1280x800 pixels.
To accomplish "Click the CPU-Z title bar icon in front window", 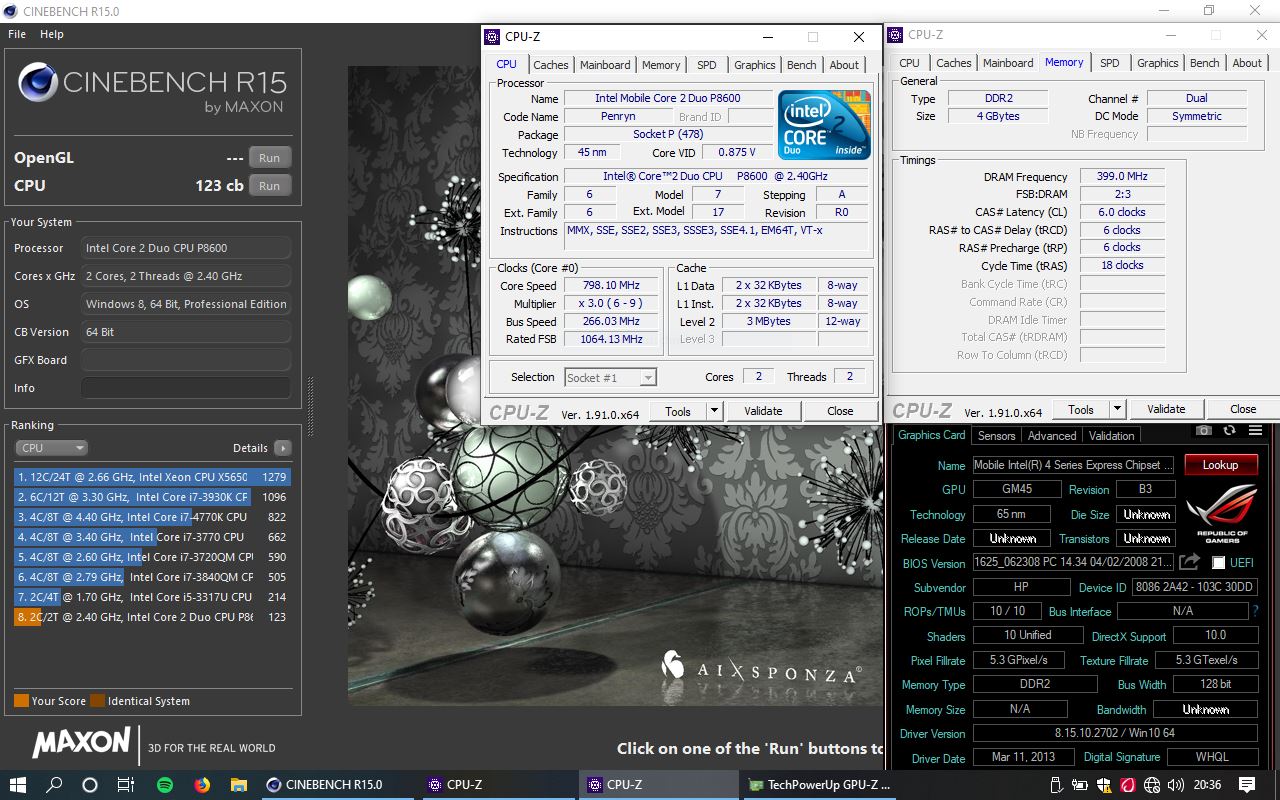I will [492, 37].
